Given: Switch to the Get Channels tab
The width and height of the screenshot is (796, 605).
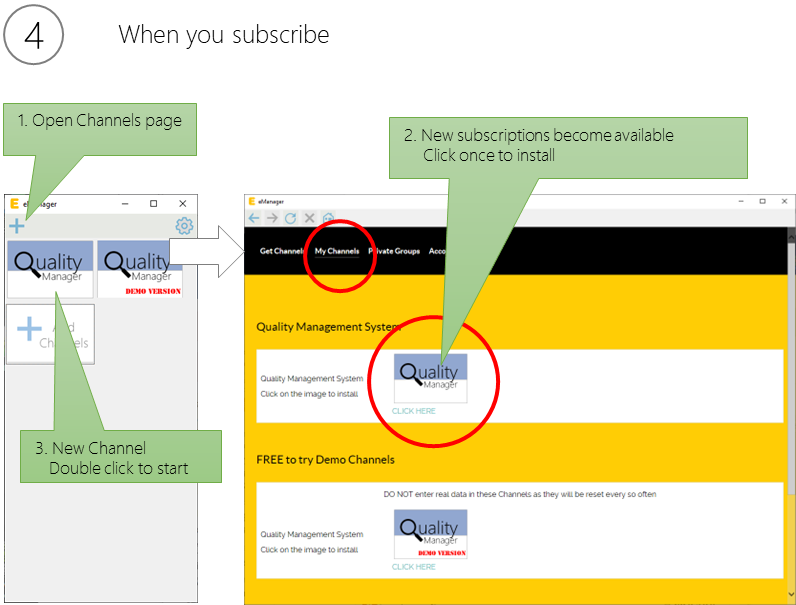Looking at the screenshot, I should [281, 251].
